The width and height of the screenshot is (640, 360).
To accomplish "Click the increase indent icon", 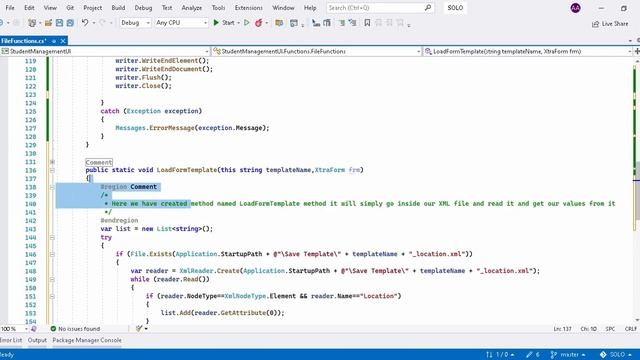I will pos(327,23).
